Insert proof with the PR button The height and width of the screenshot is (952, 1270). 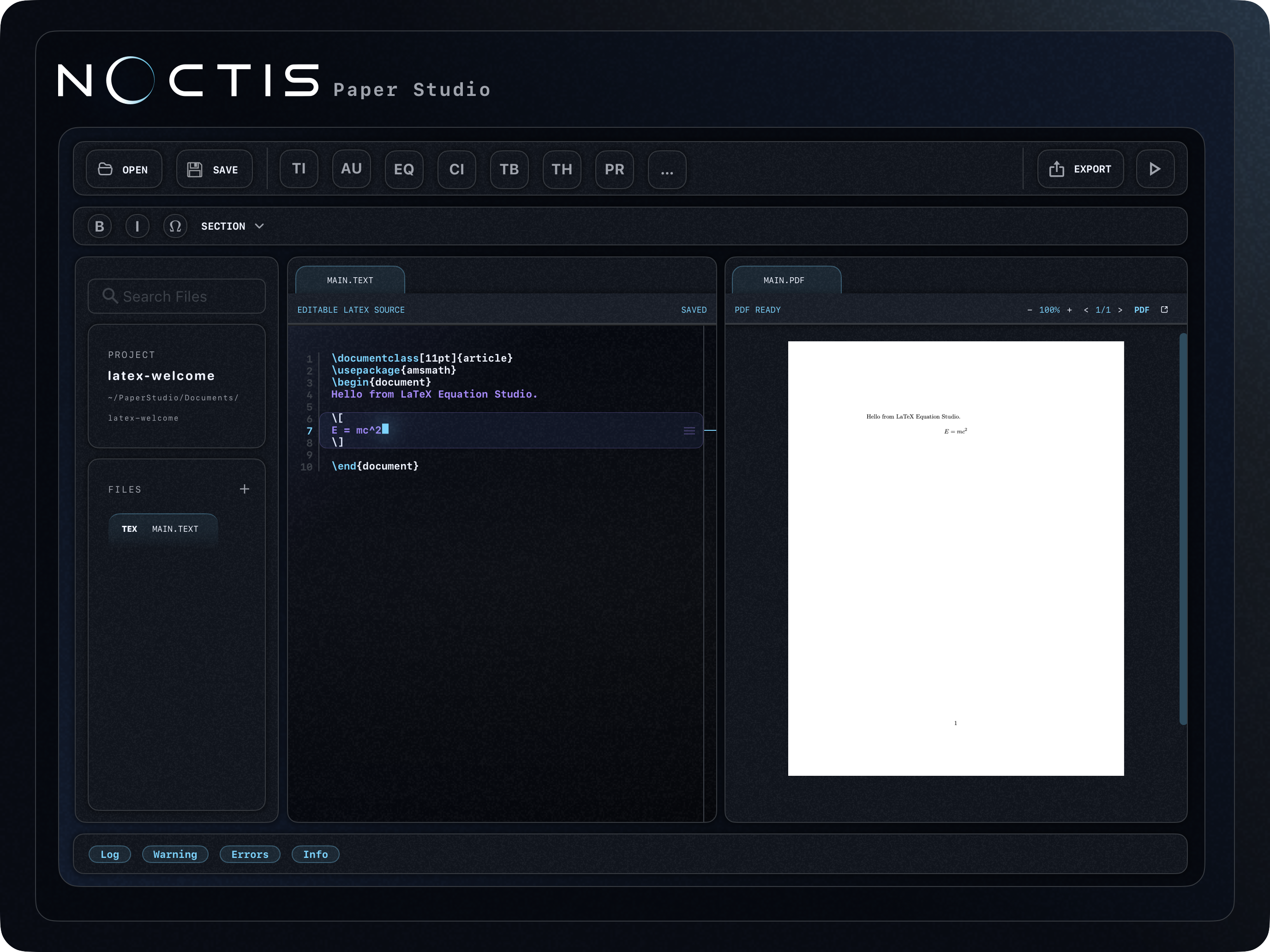pyautogui.click(x=614, y=169)
